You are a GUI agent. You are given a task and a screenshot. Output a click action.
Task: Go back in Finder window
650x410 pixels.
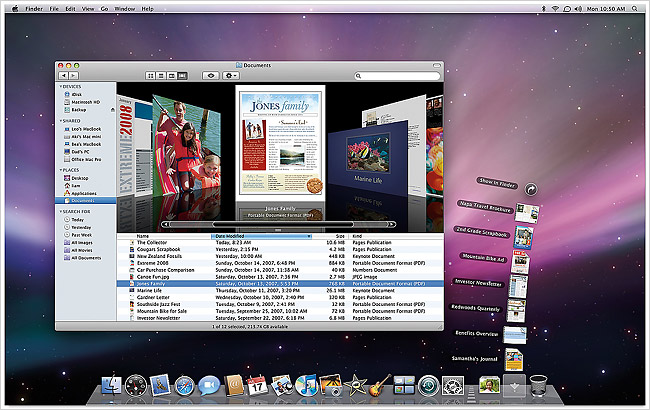[63, 75]
